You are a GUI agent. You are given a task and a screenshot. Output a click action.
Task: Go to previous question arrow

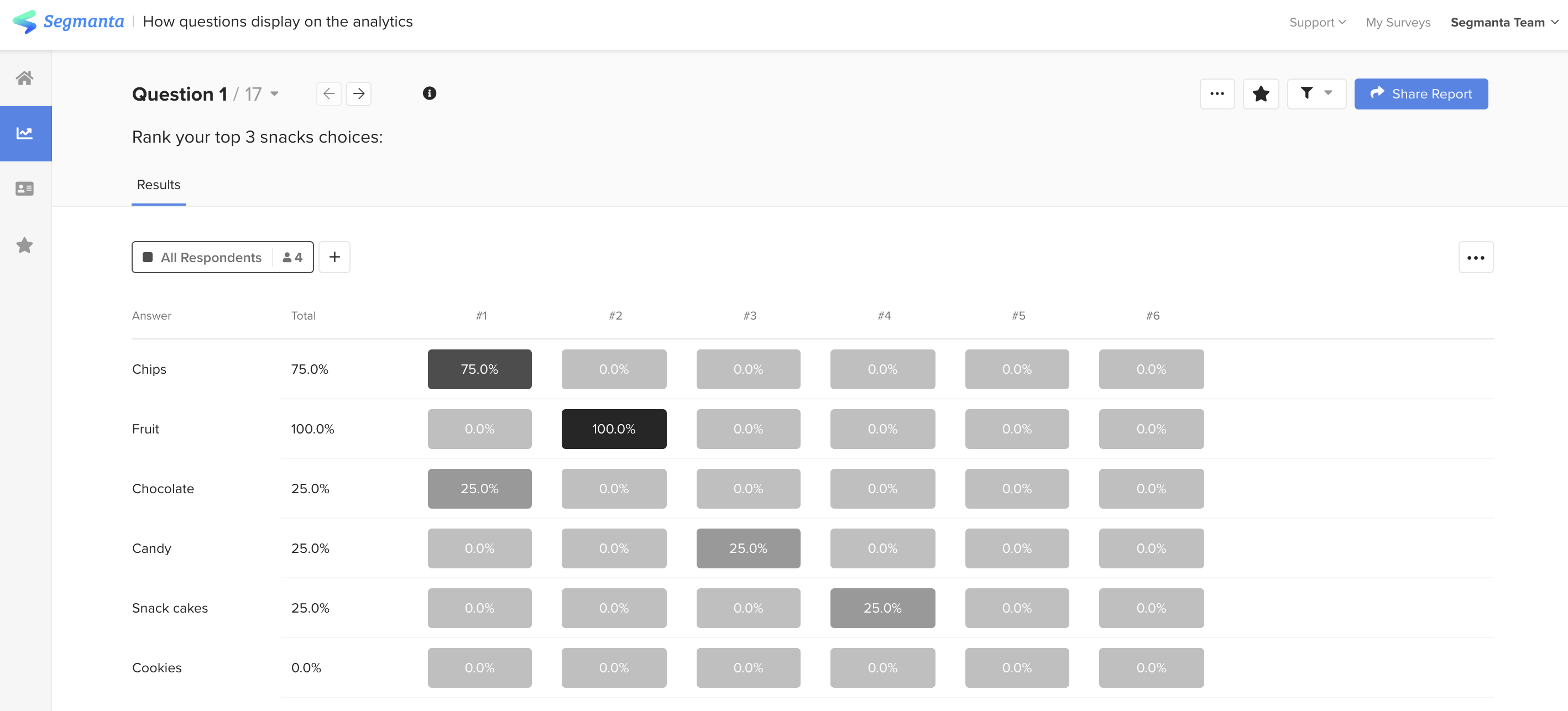coord(329,94)
